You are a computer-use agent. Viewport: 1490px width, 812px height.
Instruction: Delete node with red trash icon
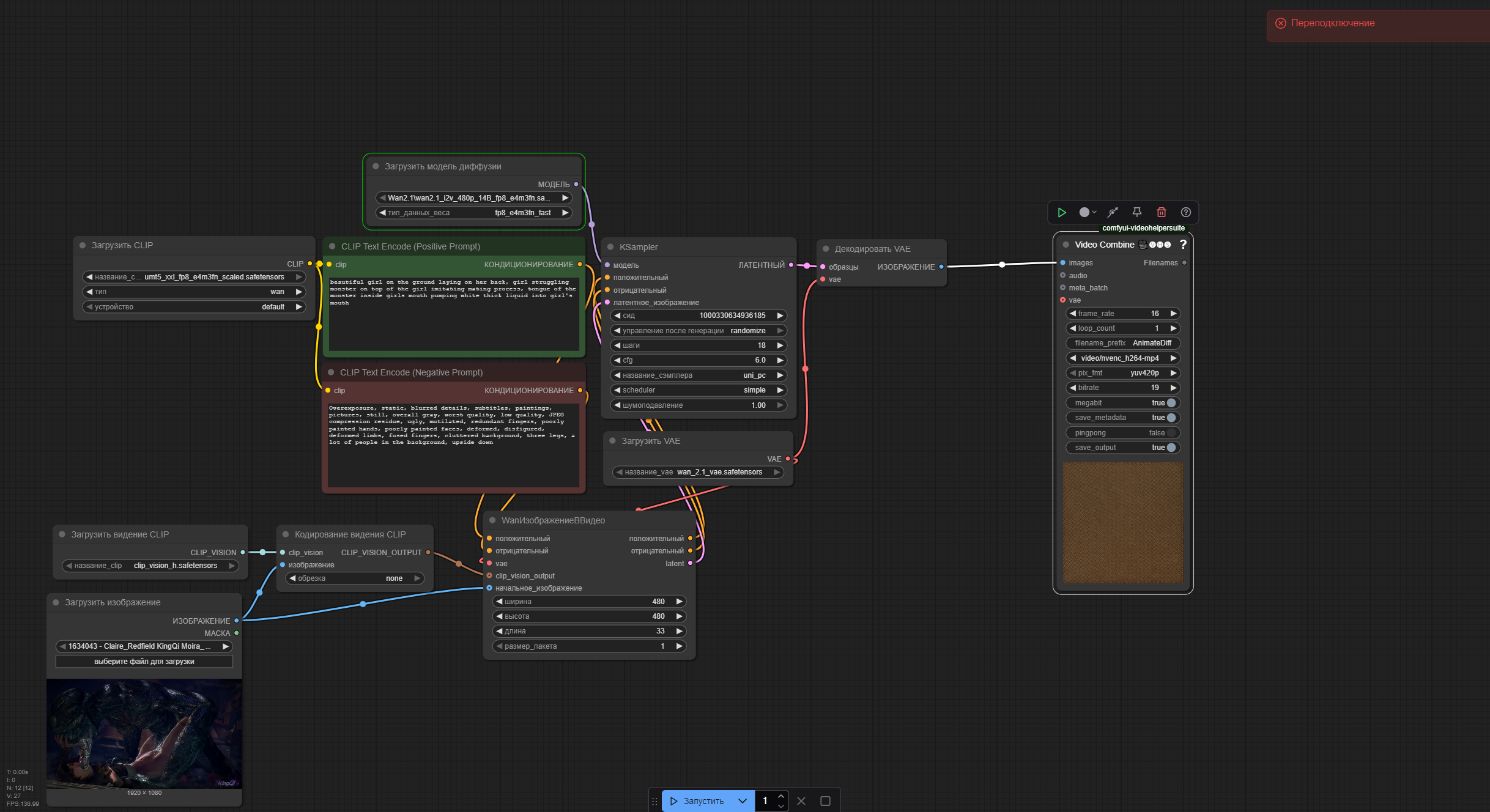pyautogui.click(x=1161, y=212)
